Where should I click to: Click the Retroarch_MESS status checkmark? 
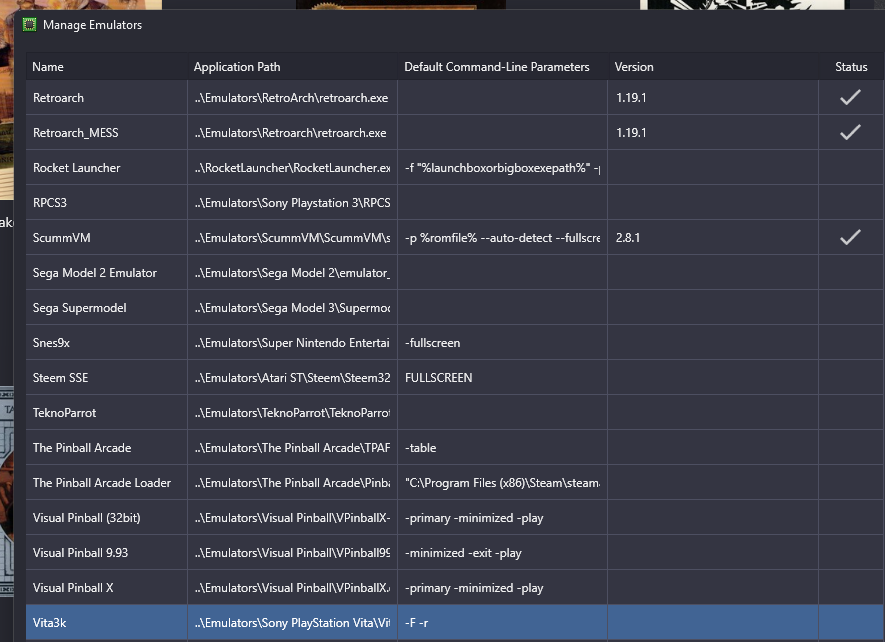[850, 133]
